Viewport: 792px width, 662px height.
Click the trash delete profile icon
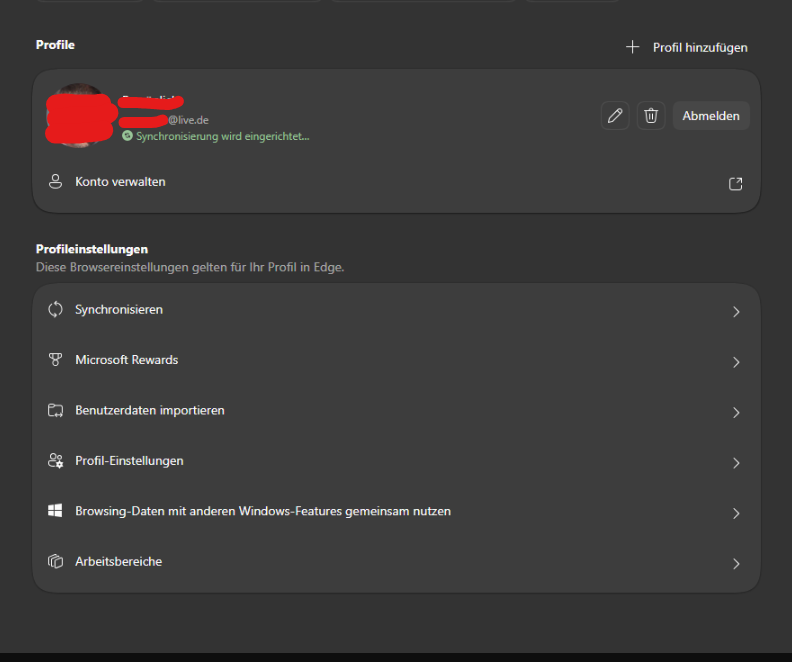[x=651, y=116]
